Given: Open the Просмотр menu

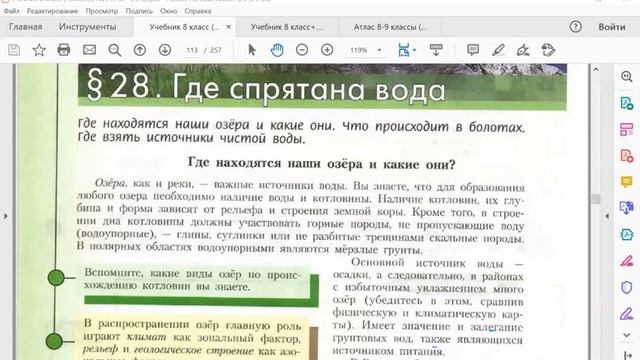Looking at the screenshot, I should coord(102,11).
